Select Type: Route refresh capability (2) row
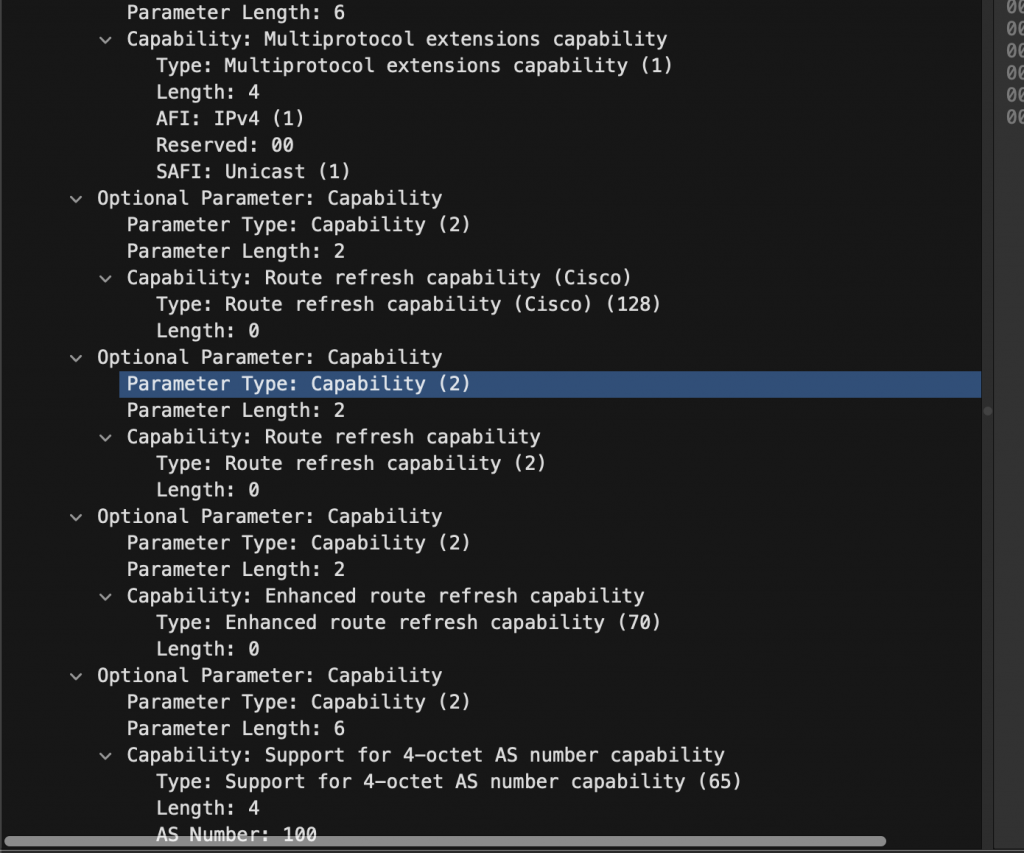Screen dimensions: 1024x853 pyautogui.click(x=350, y=463)
